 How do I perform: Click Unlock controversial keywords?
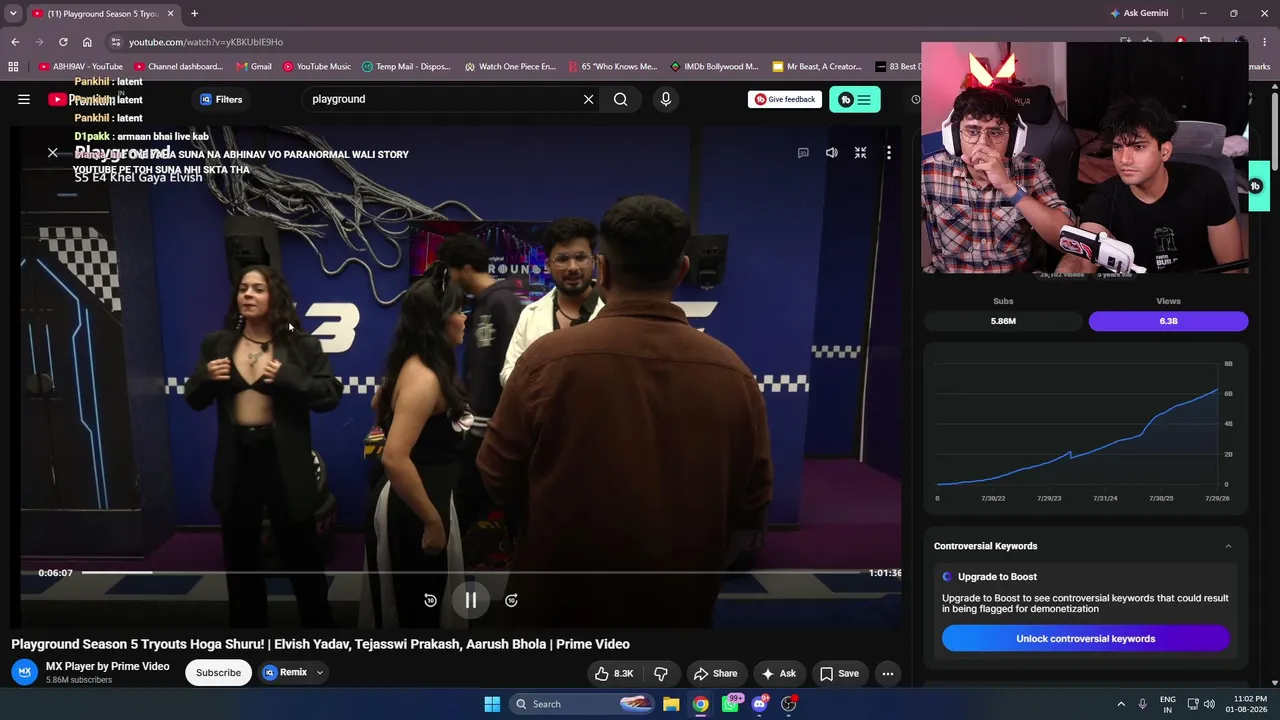1085,639
